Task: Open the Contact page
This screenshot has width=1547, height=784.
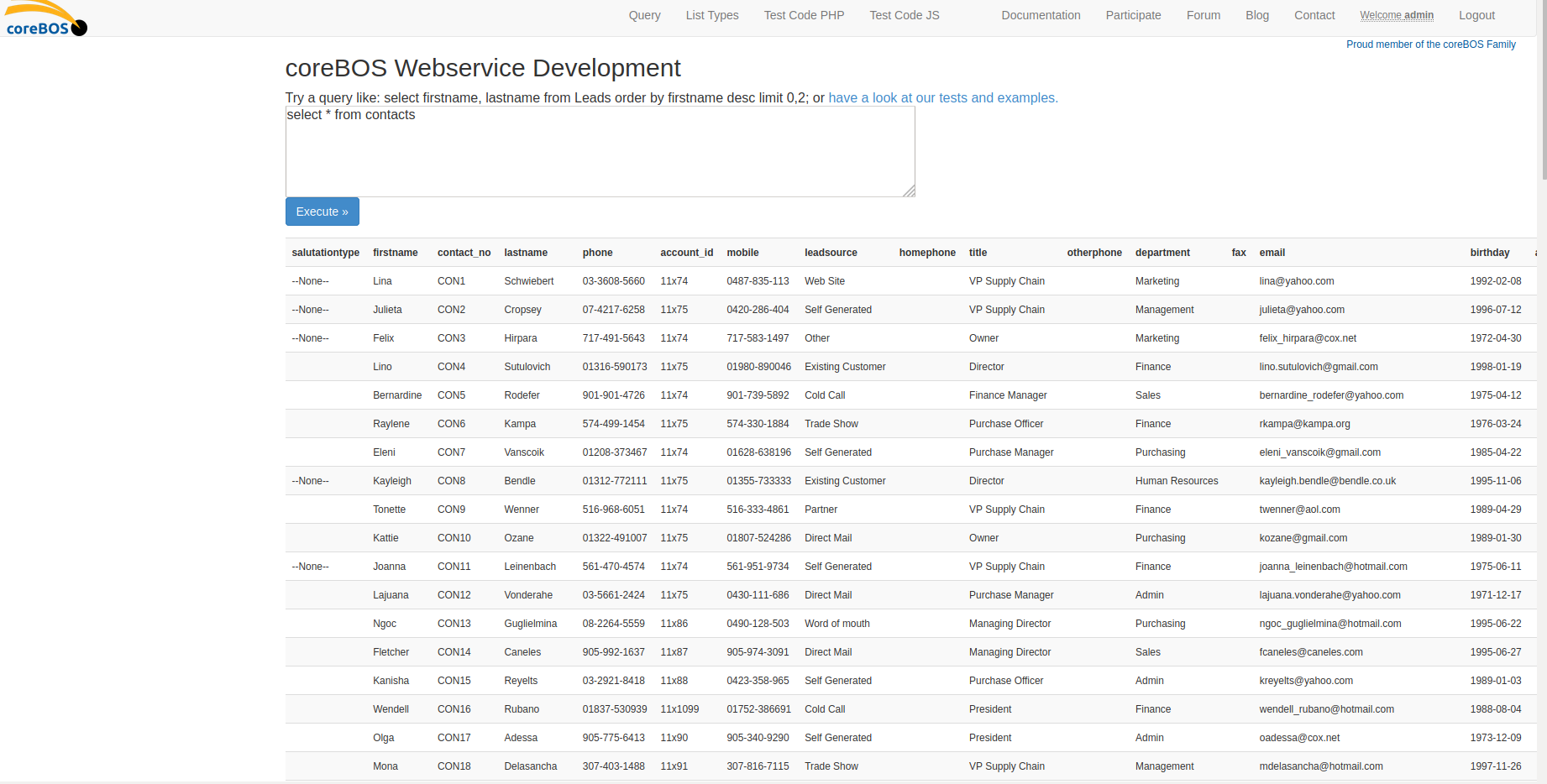Action: point(1314,15)
